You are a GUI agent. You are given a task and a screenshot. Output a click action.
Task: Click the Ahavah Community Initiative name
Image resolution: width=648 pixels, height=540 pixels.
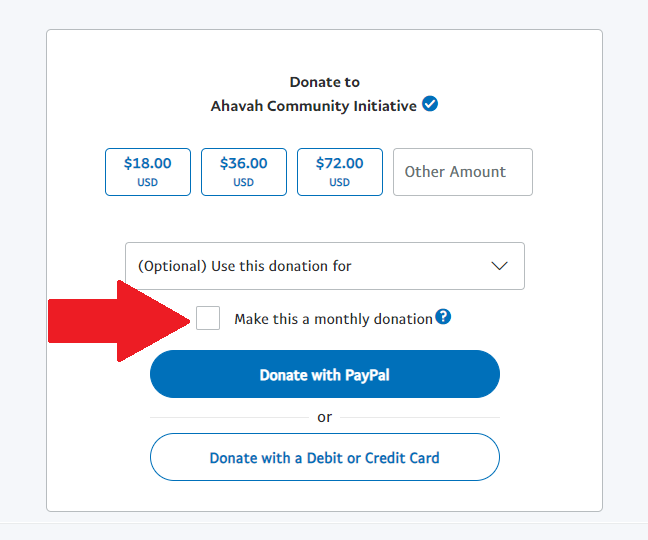(314, 106)
